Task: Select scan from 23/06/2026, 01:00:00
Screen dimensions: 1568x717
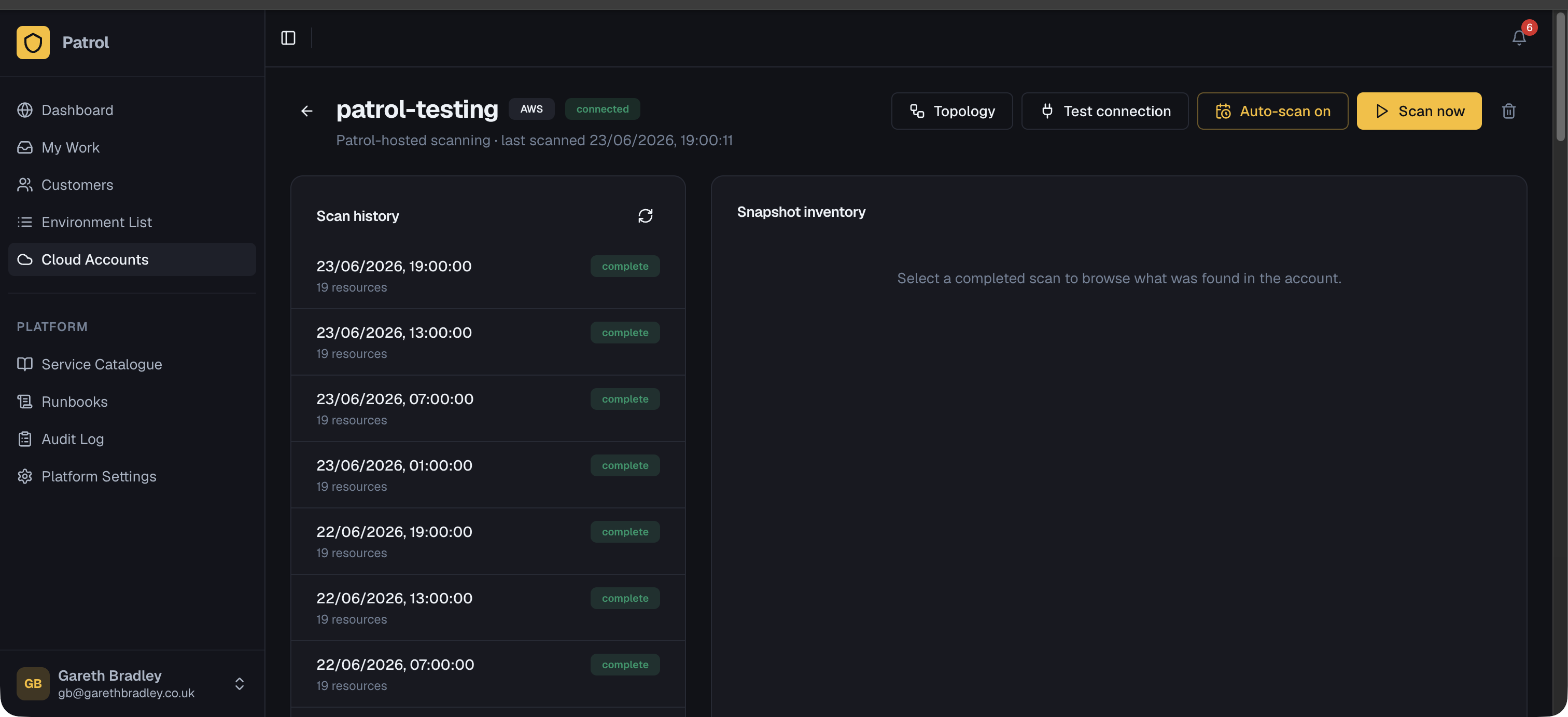Action: 488,475
